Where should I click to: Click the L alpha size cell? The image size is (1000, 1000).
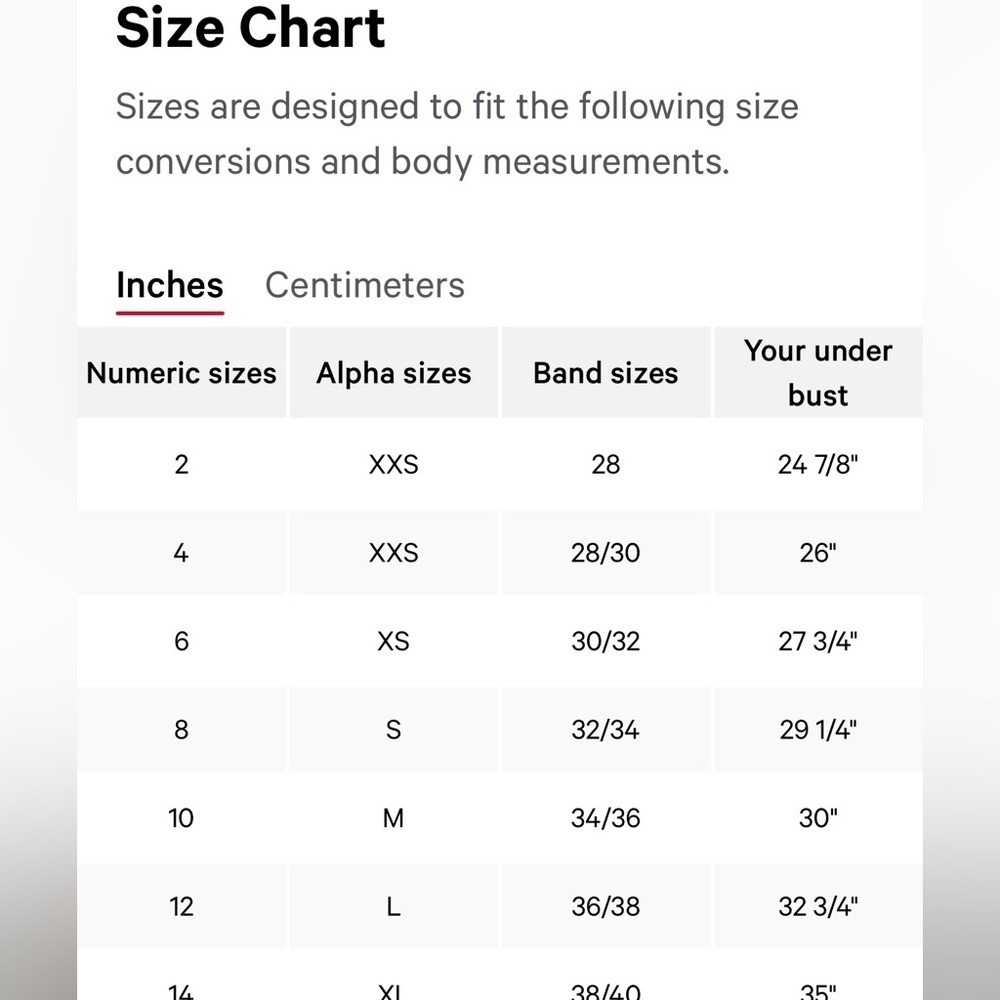click(x=393, y=907)
